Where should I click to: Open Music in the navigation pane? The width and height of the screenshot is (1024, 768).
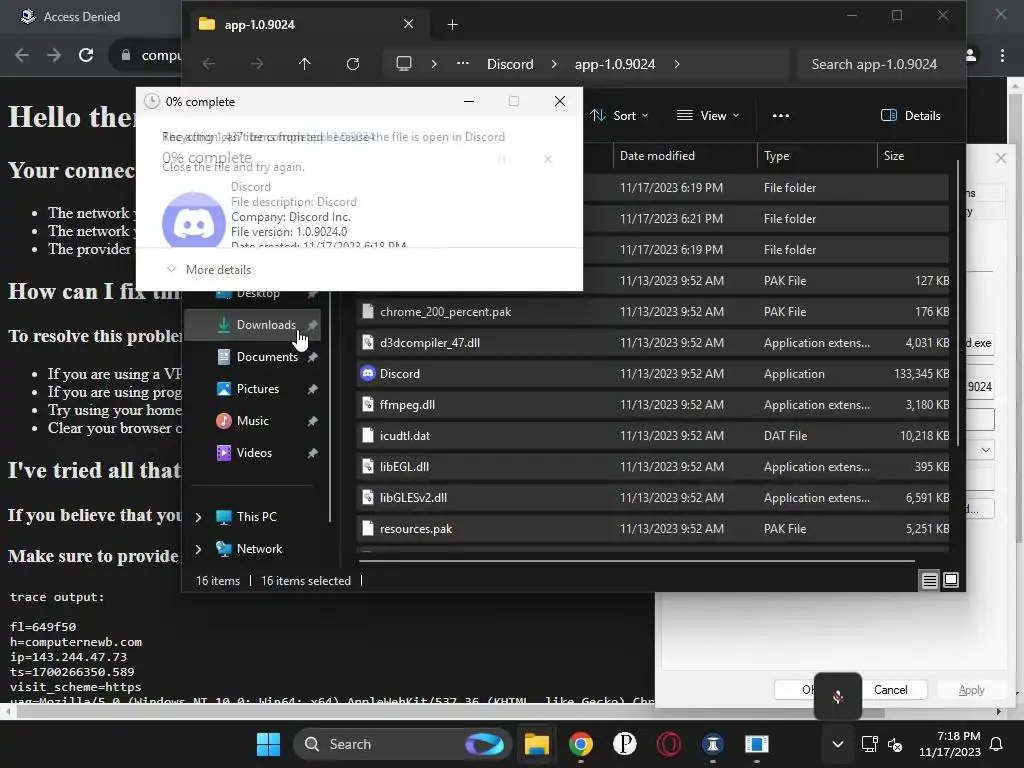click(x=253, y=421)
